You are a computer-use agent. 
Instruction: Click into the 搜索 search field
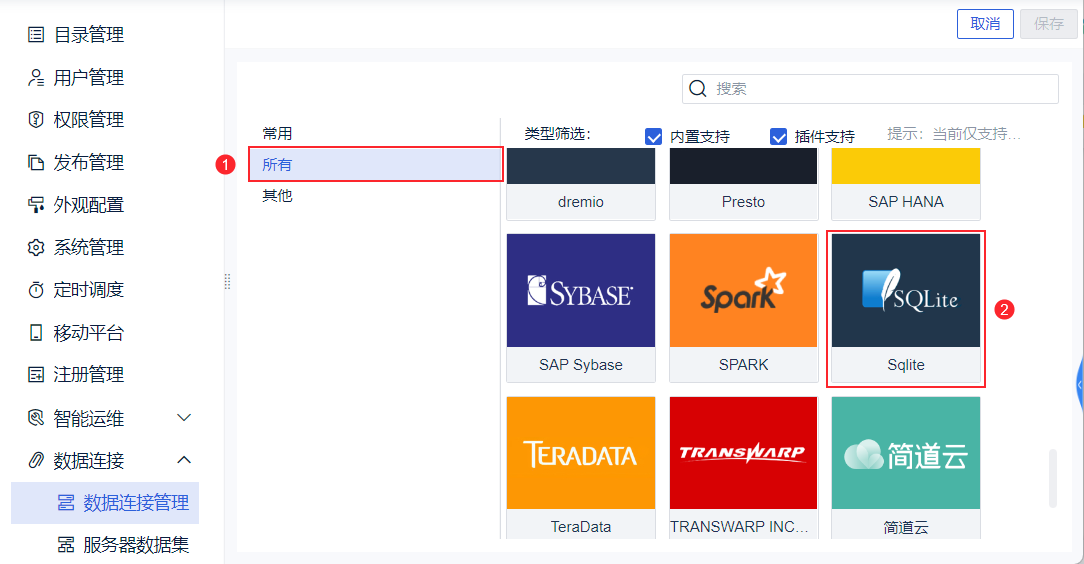pos(870,88)
